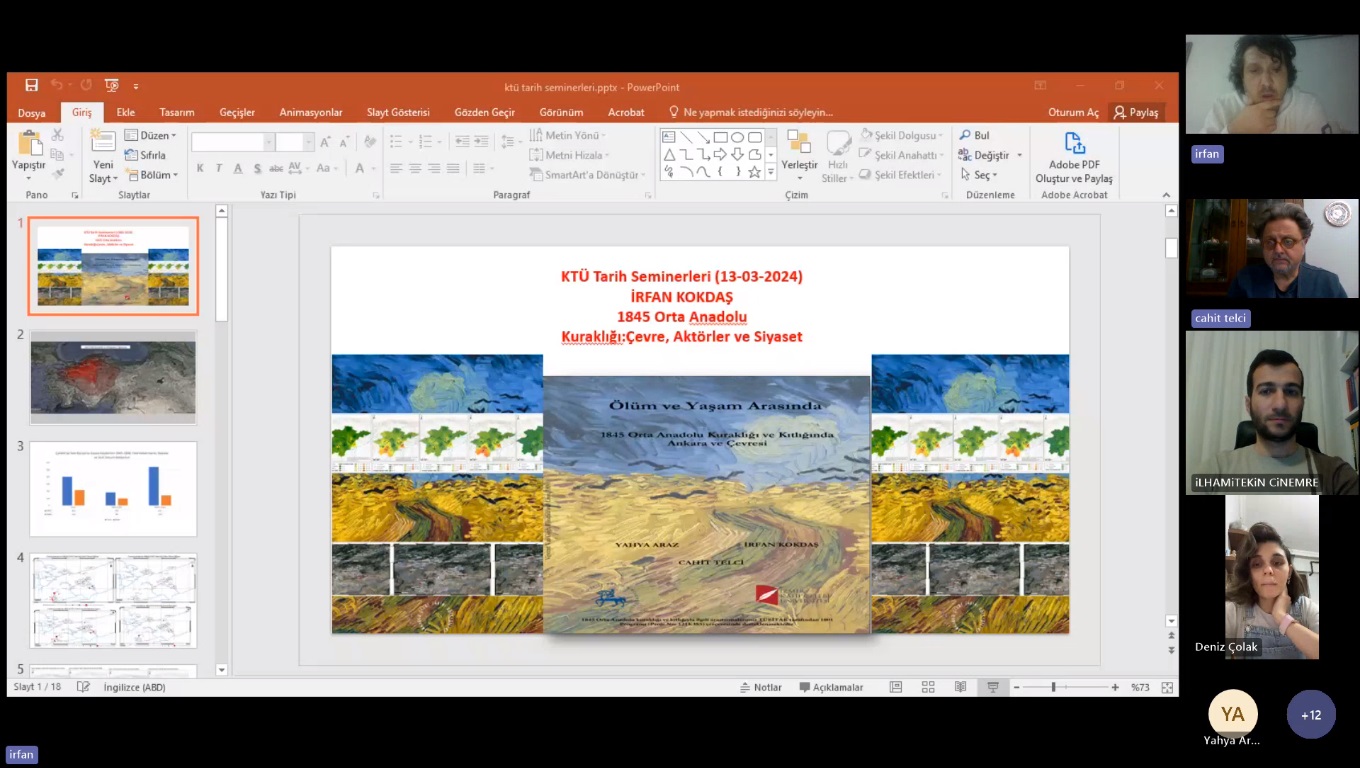This screenshot has width=1360, height=768.
Task: Select slide 3 bar chart thumbnail
Action: coord(113,489)
